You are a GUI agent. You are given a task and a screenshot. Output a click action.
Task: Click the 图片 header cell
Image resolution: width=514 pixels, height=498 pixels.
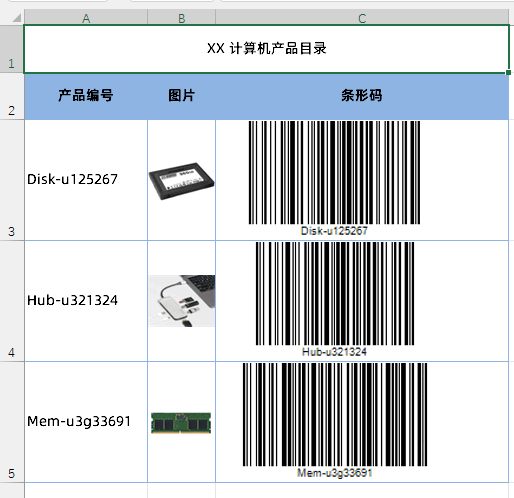[x=181, y=96]
